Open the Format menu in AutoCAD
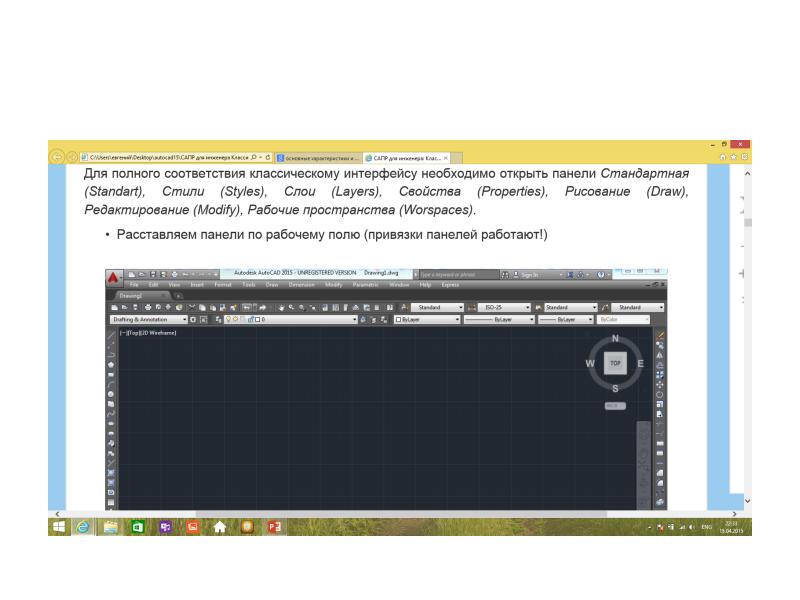Viewport: 800px width, 600px height. point(223,285)
